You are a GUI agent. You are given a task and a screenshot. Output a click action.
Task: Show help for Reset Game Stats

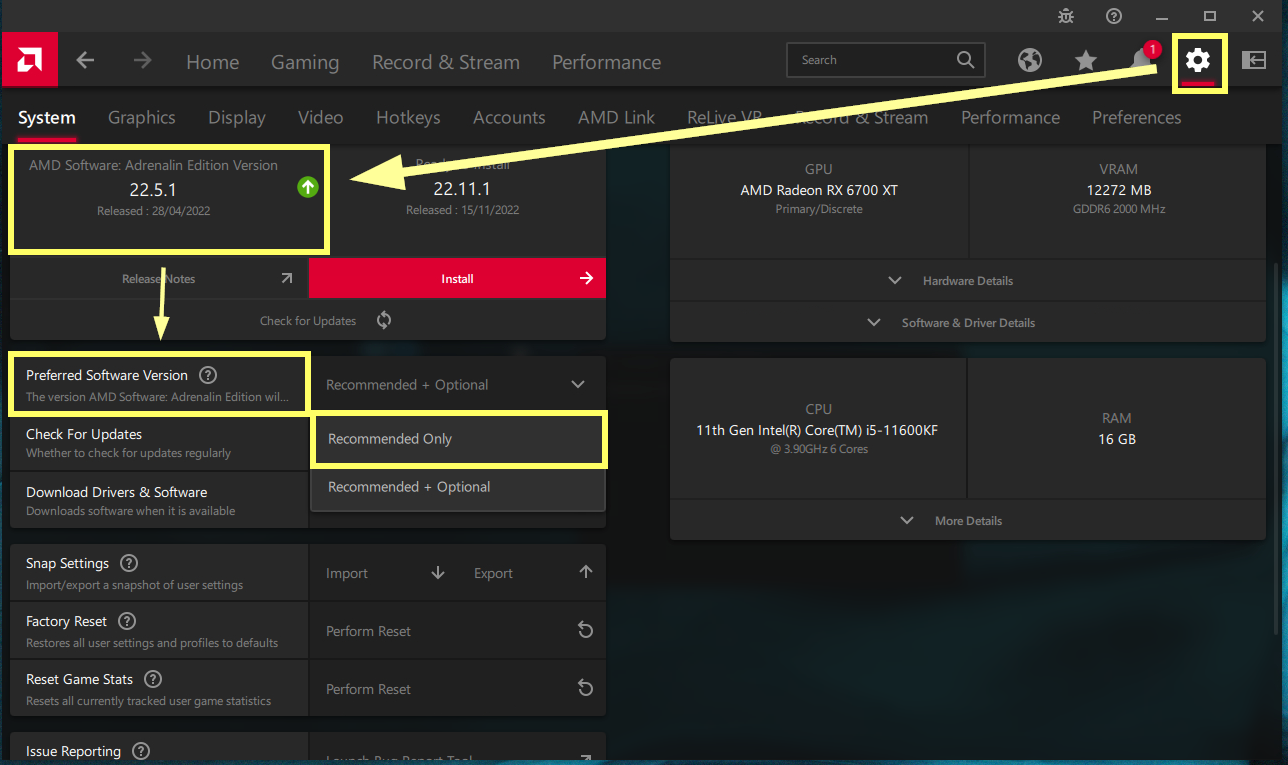coord(153,679)
